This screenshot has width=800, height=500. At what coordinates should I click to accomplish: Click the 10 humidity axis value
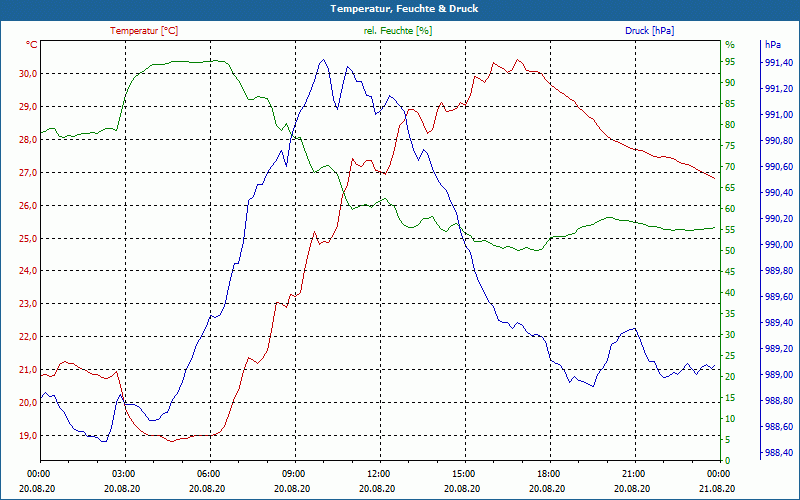(x=730, y=419)
